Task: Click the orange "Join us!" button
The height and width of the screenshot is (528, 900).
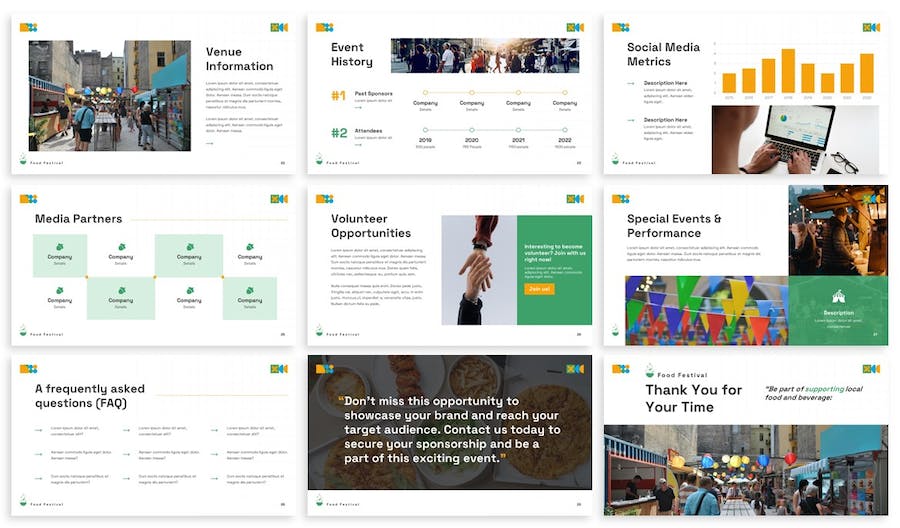Action: tap(539, 289)
